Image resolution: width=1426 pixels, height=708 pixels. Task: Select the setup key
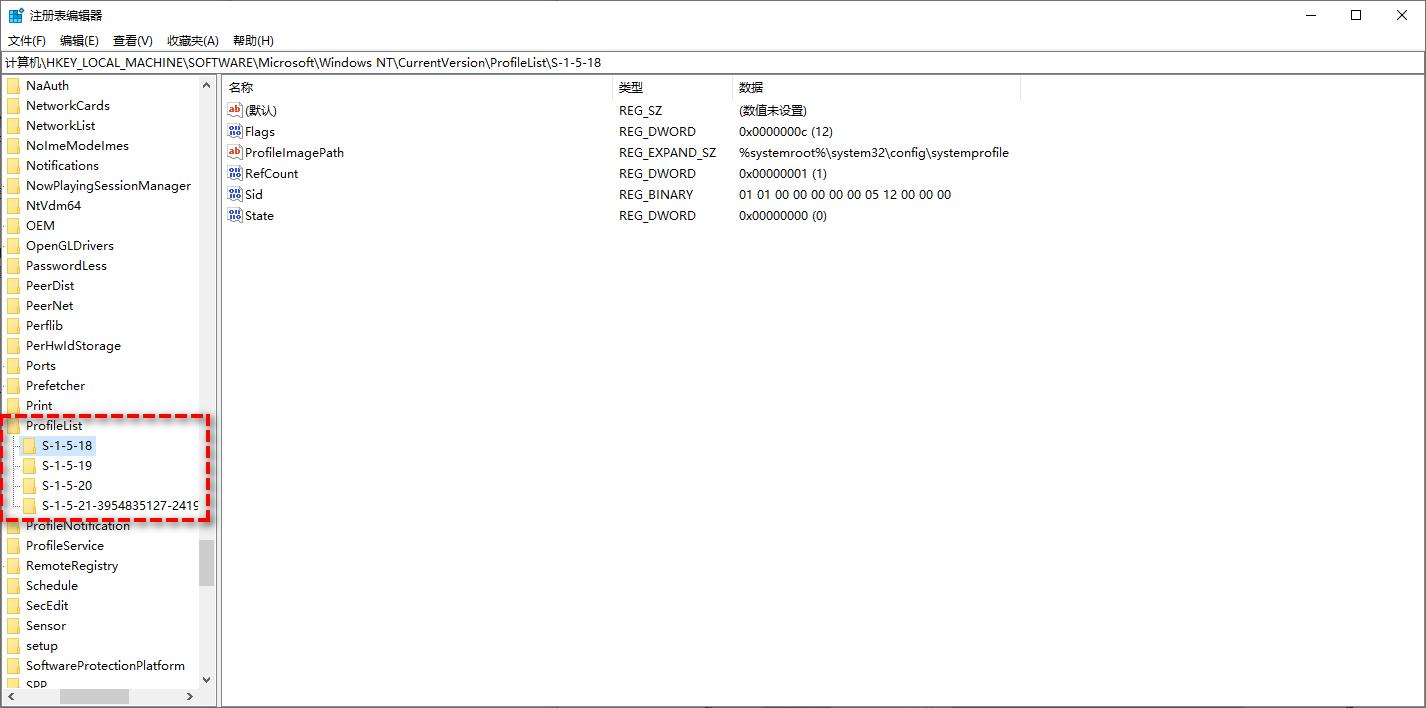42,646
